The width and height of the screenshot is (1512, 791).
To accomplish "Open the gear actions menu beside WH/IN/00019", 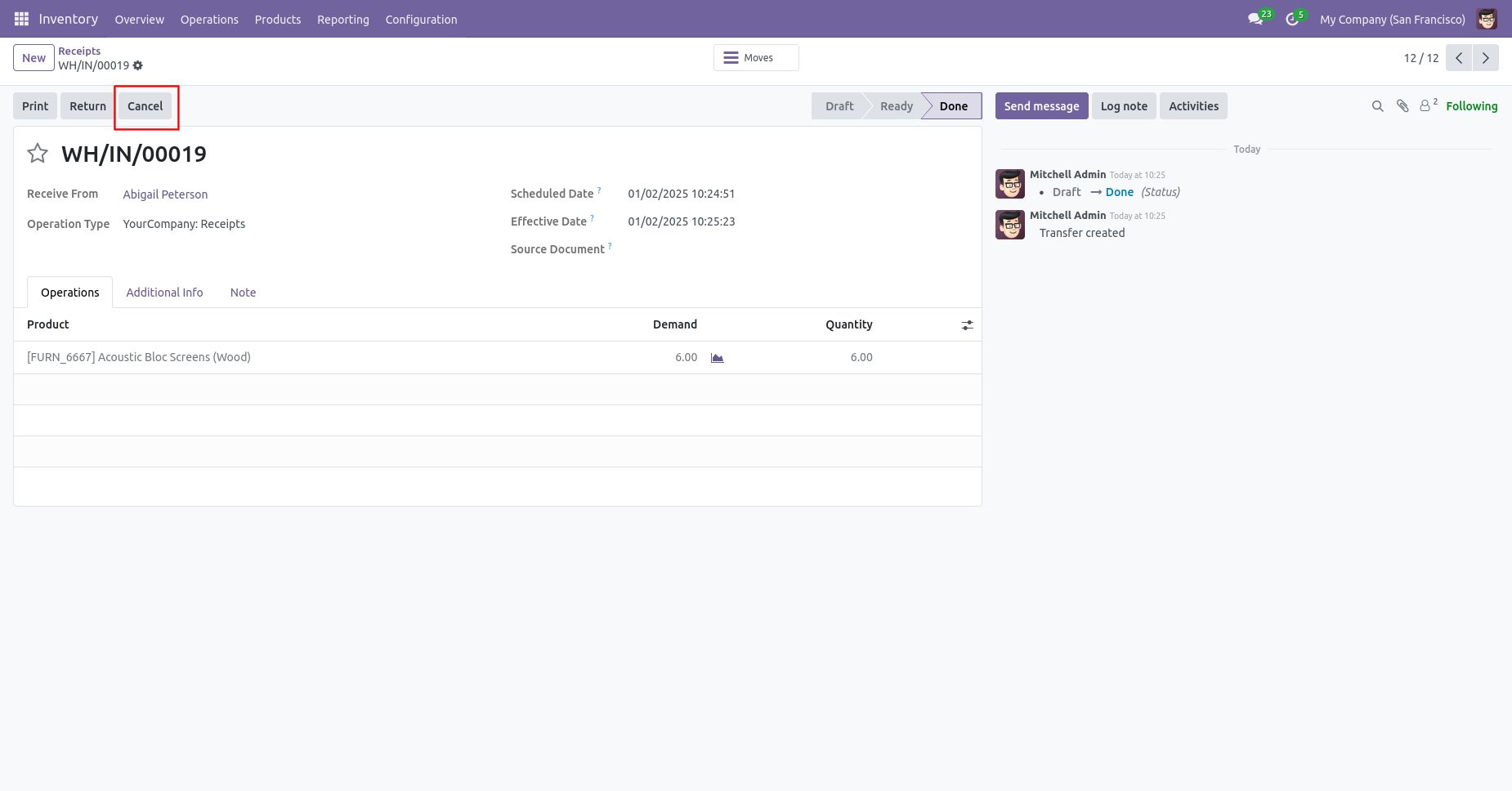I will 138,65.
